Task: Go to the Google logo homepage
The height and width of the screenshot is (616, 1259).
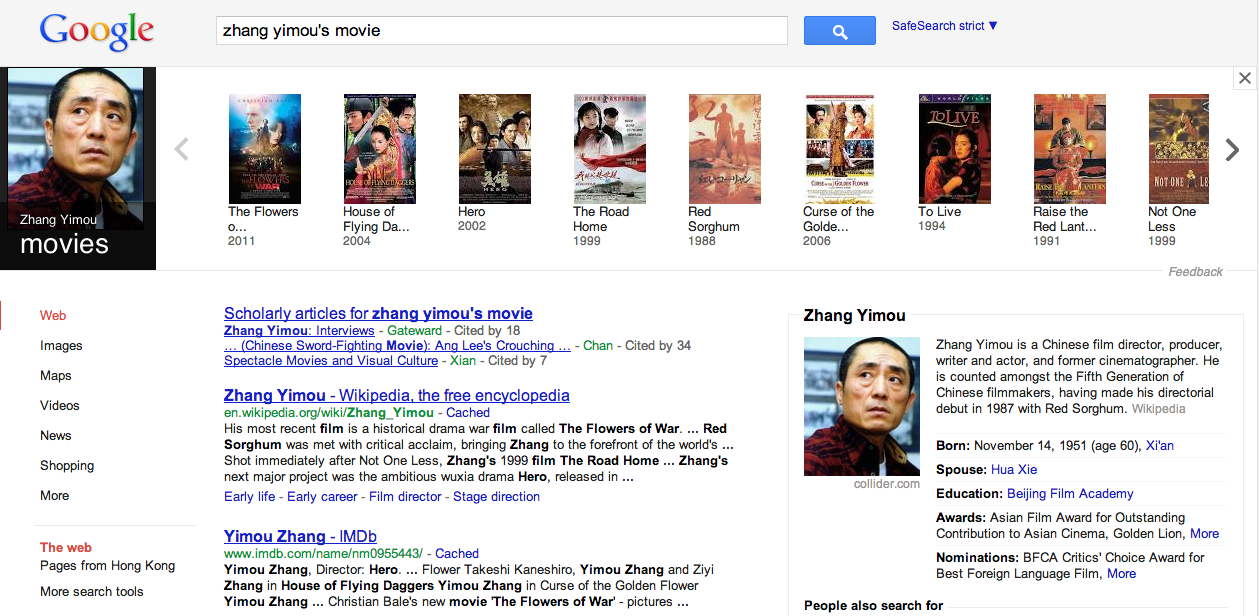Action: 97,32
